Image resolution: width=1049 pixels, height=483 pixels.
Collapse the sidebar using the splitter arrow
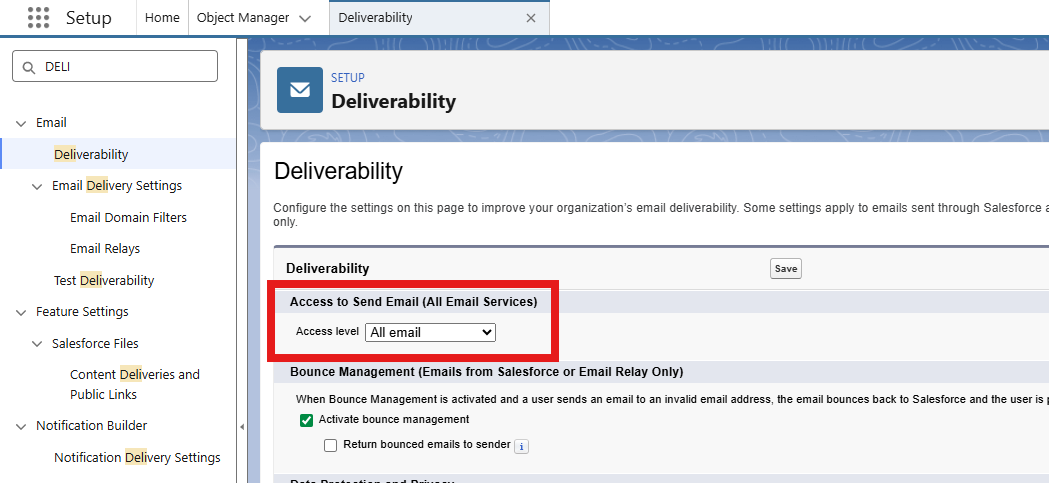pos(242,427)
